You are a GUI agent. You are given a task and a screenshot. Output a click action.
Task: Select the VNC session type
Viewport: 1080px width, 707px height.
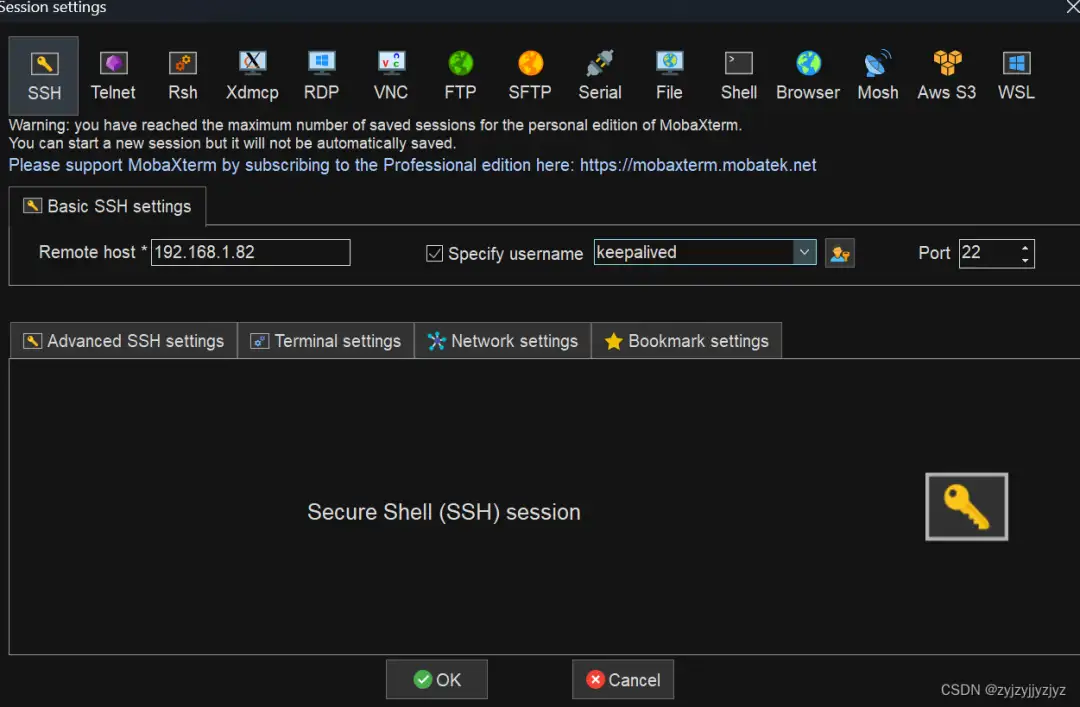[391, 76]
